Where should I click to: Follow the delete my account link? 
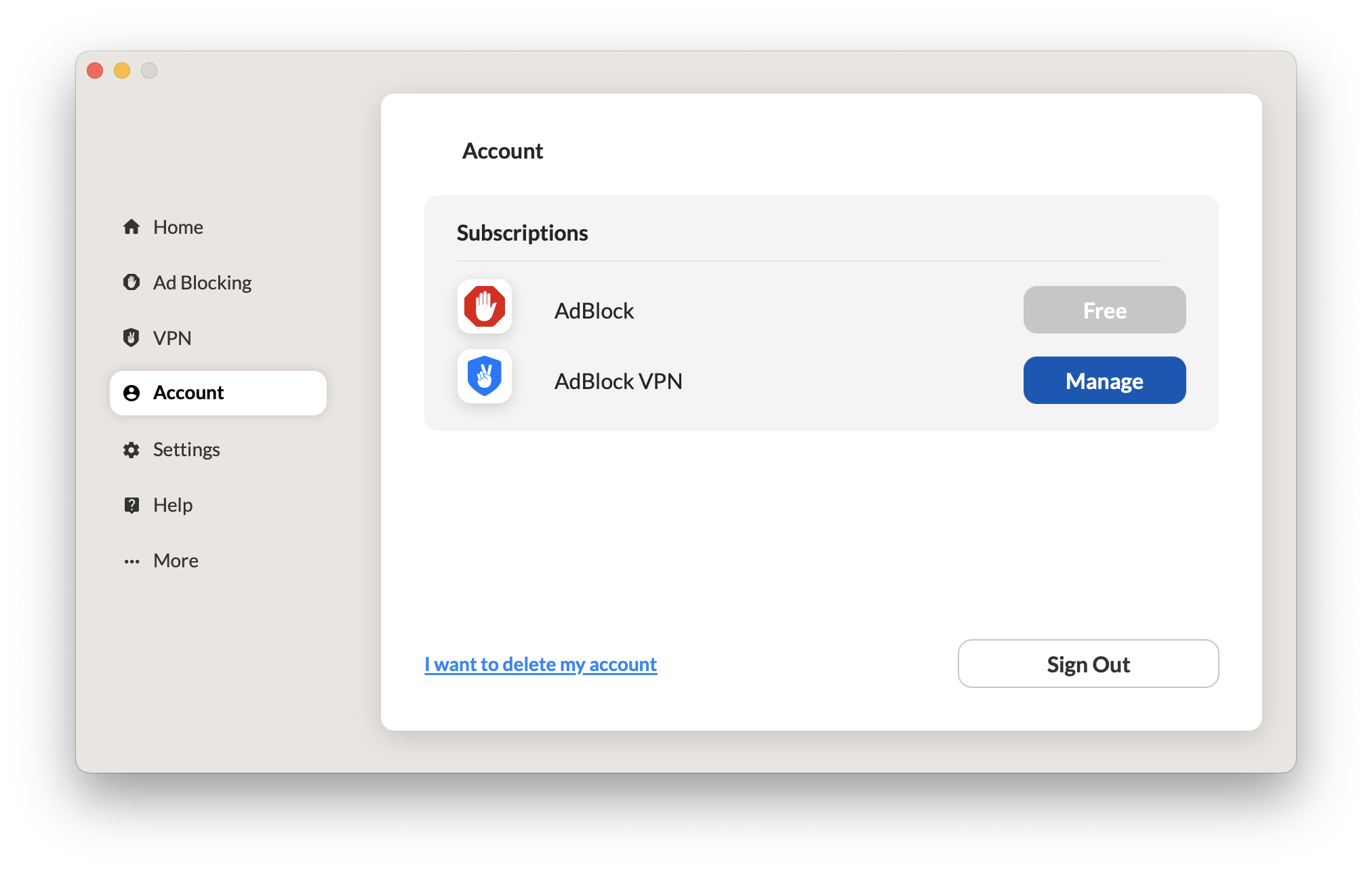click(x=540, y=664)
